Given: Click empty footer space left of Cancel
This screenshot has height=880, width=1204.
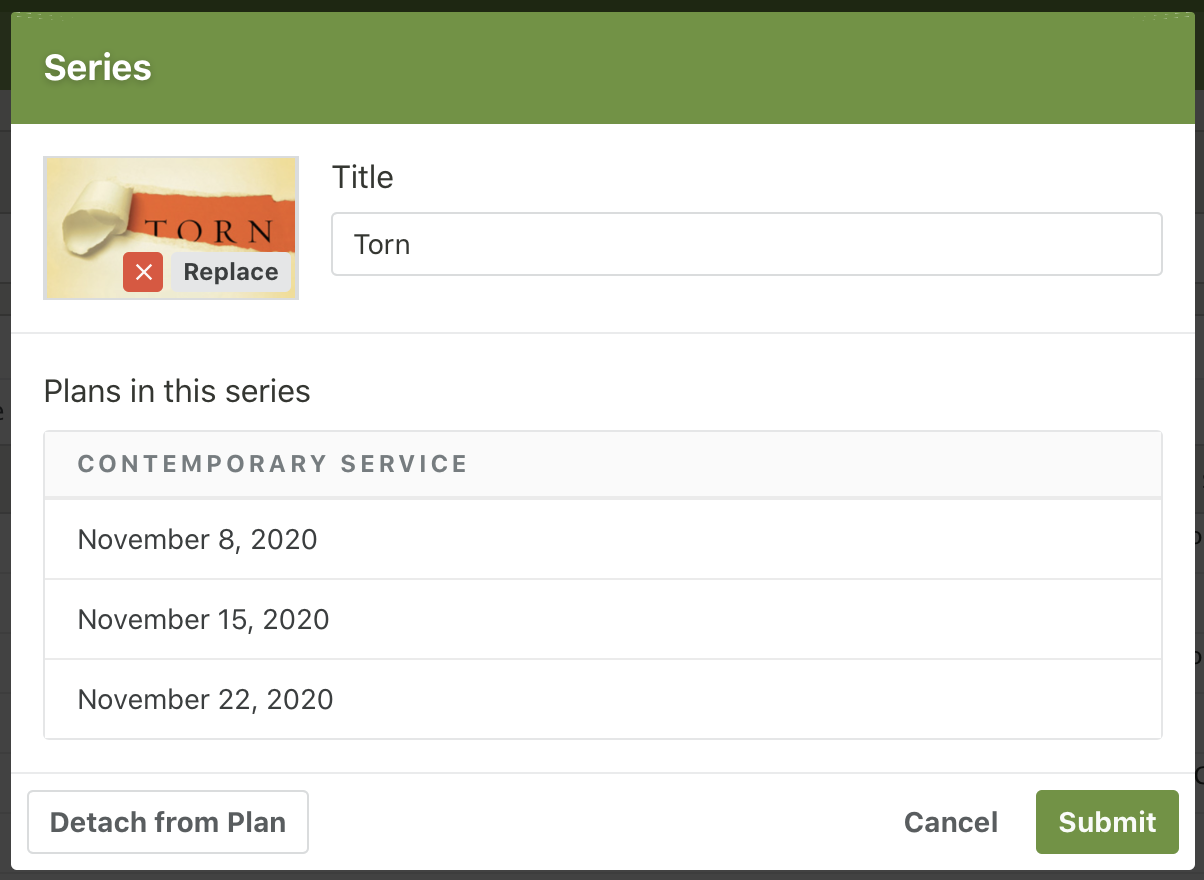Looking at the screenshot, I should pyautogui.click(x=600, y=822).
